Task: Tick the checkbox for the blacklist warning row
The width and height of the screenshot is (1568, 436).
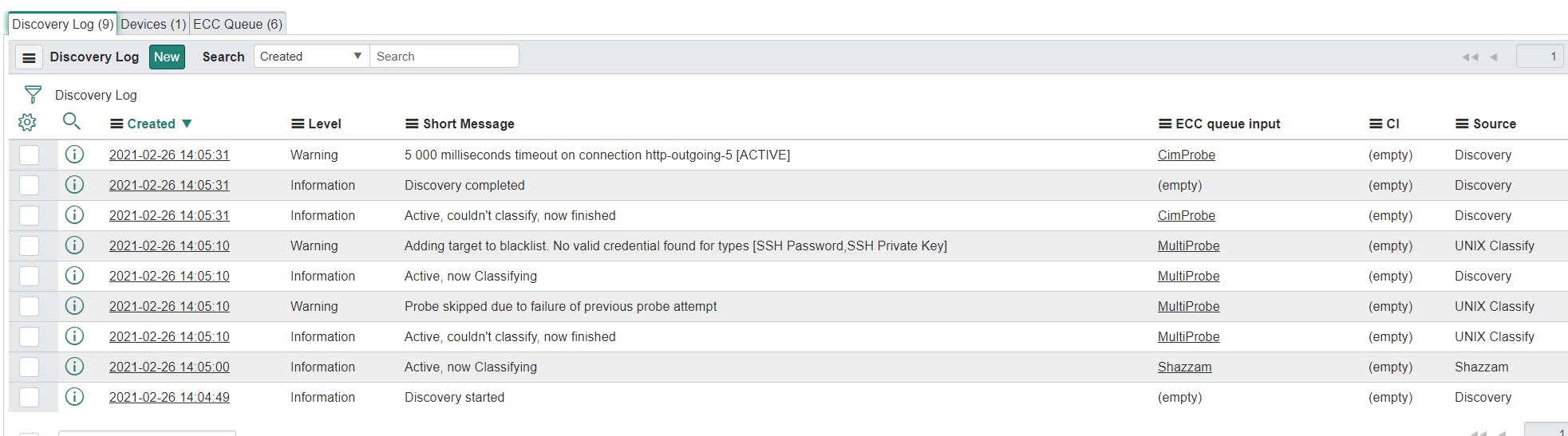Action: pos(30,245)
